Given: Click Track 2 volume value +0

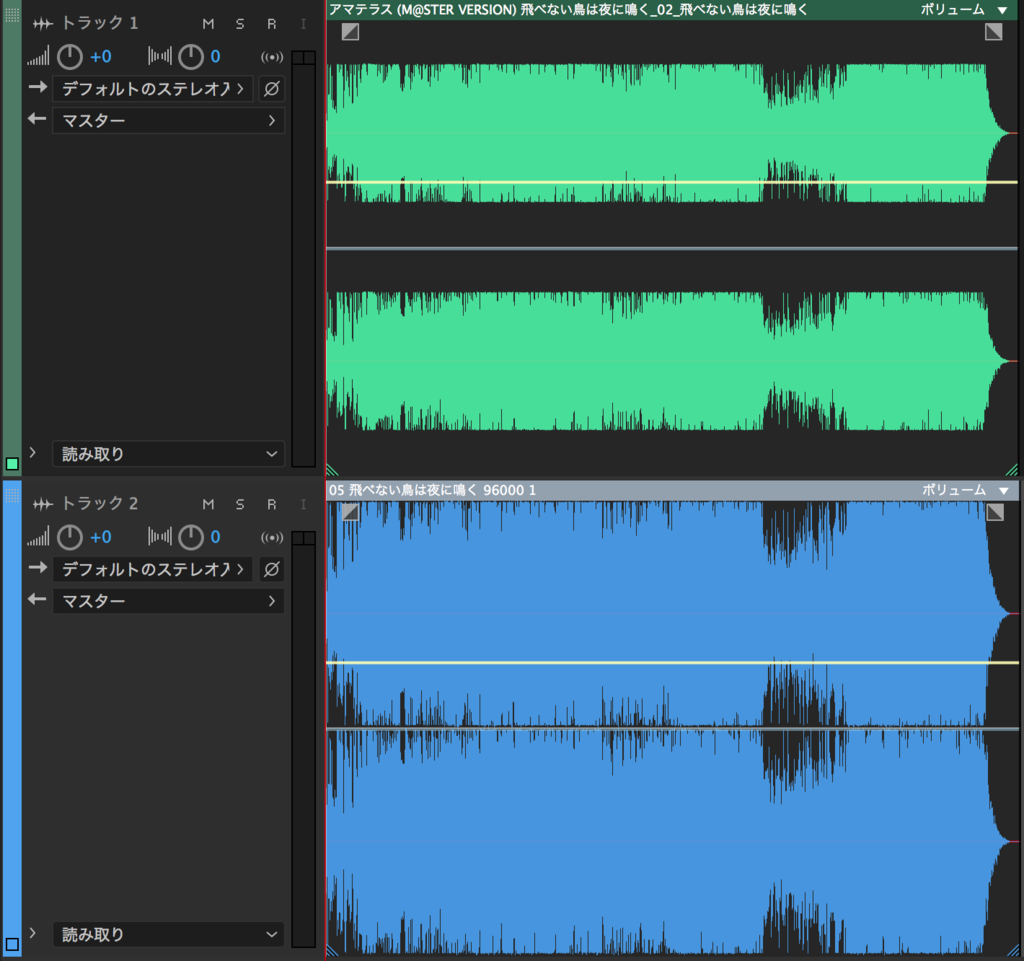Looking at the screenshot, I should tap(101, 537).
